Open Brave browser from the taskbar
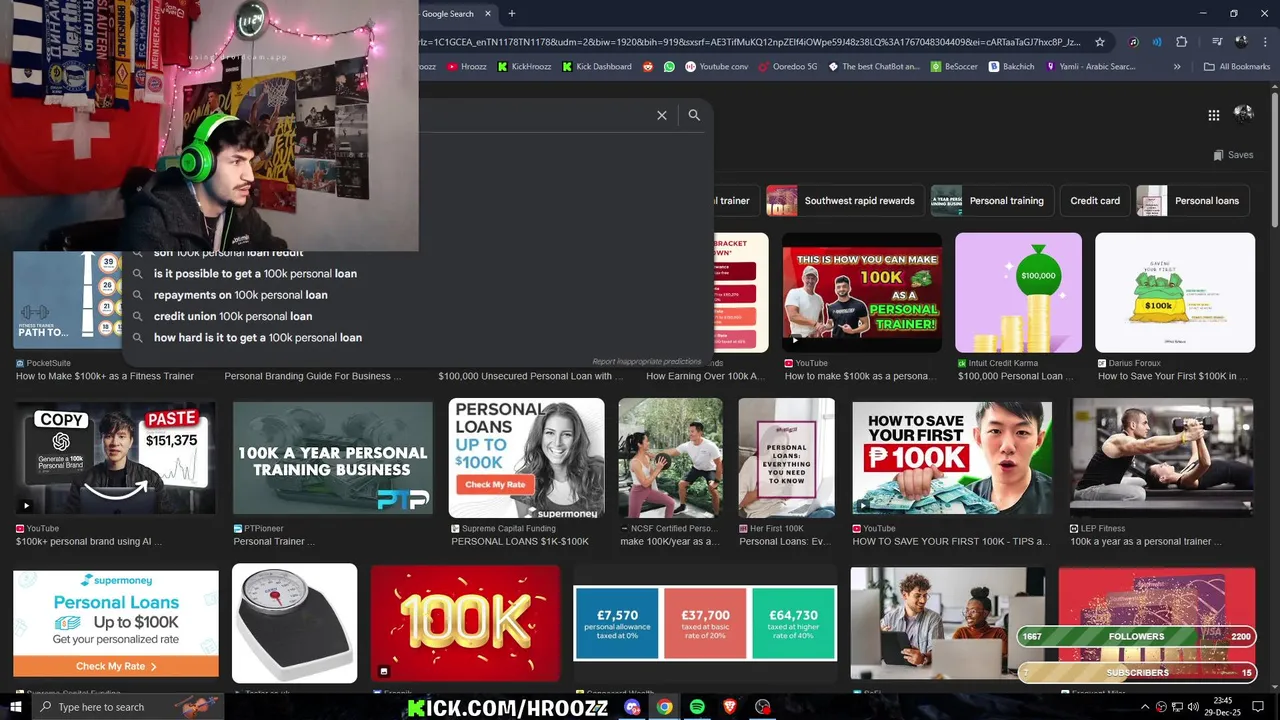This screenshot has height=720, width=1280. [x=729, y=707]
